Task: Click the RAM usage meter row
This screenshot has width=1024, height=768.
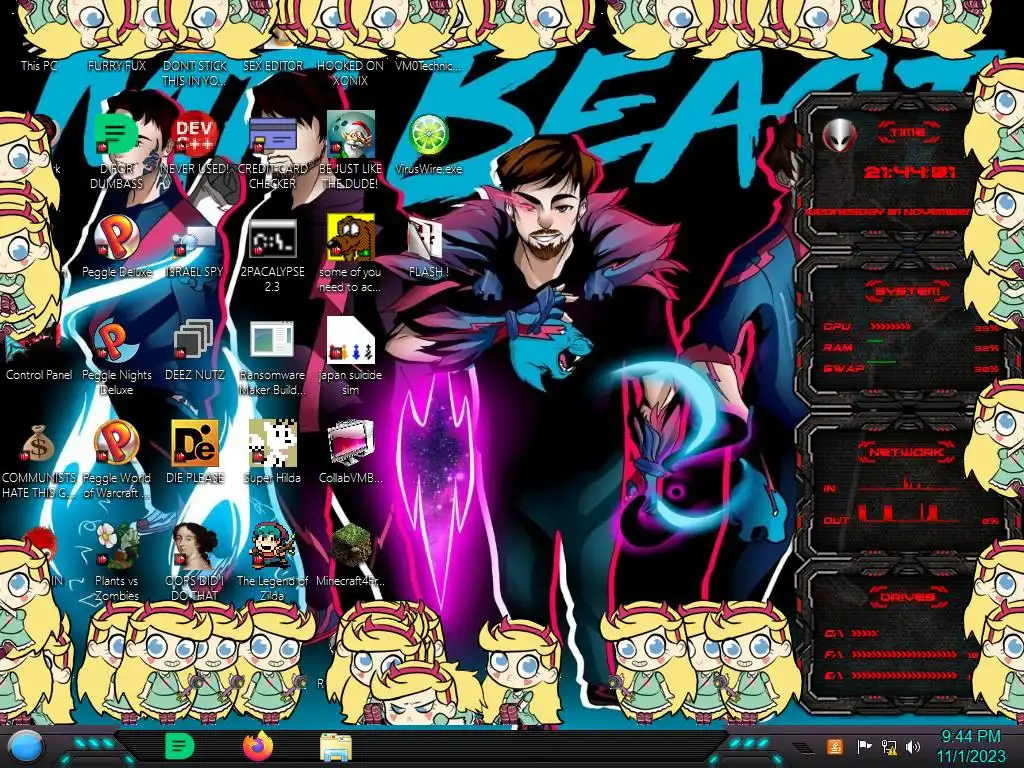Action: pyautogui.click(x=911, y=347)
